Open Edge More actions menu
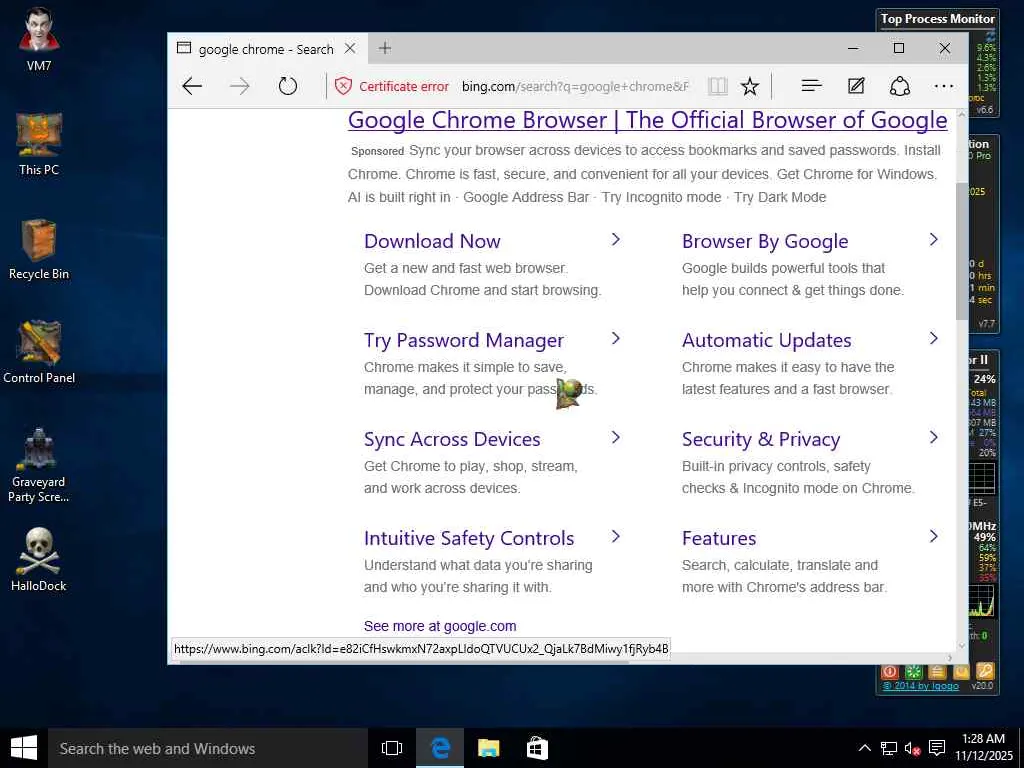 [x=944, y=86]
